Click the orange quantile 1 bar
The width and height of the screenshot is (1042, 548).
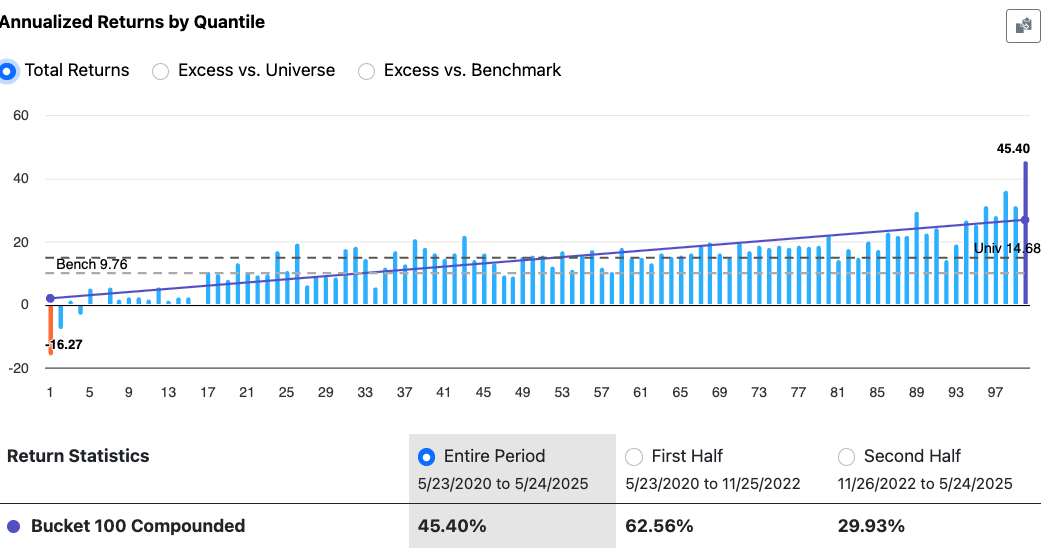[x=50, y=330]
